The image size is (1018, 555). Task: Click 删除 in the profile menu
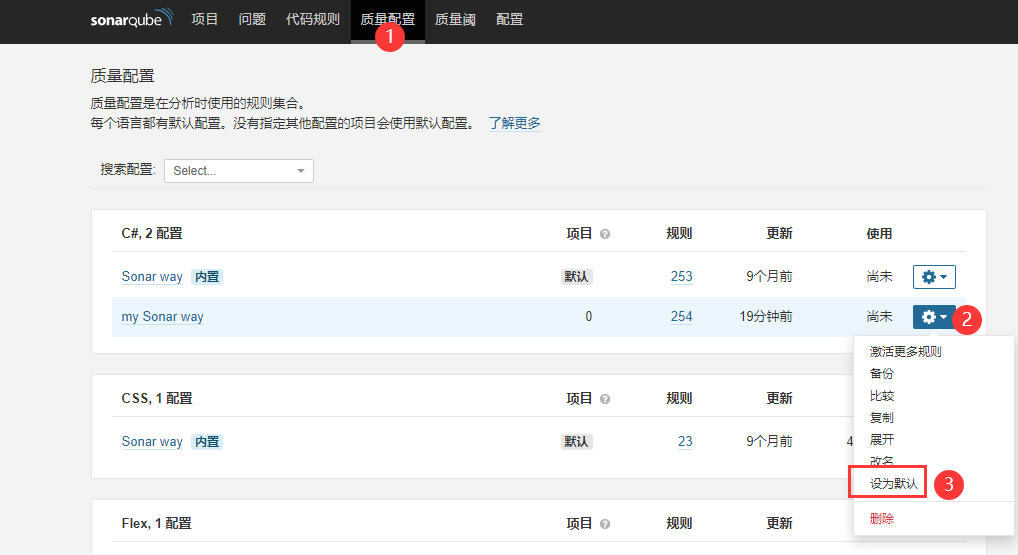[x=881, y=519]
